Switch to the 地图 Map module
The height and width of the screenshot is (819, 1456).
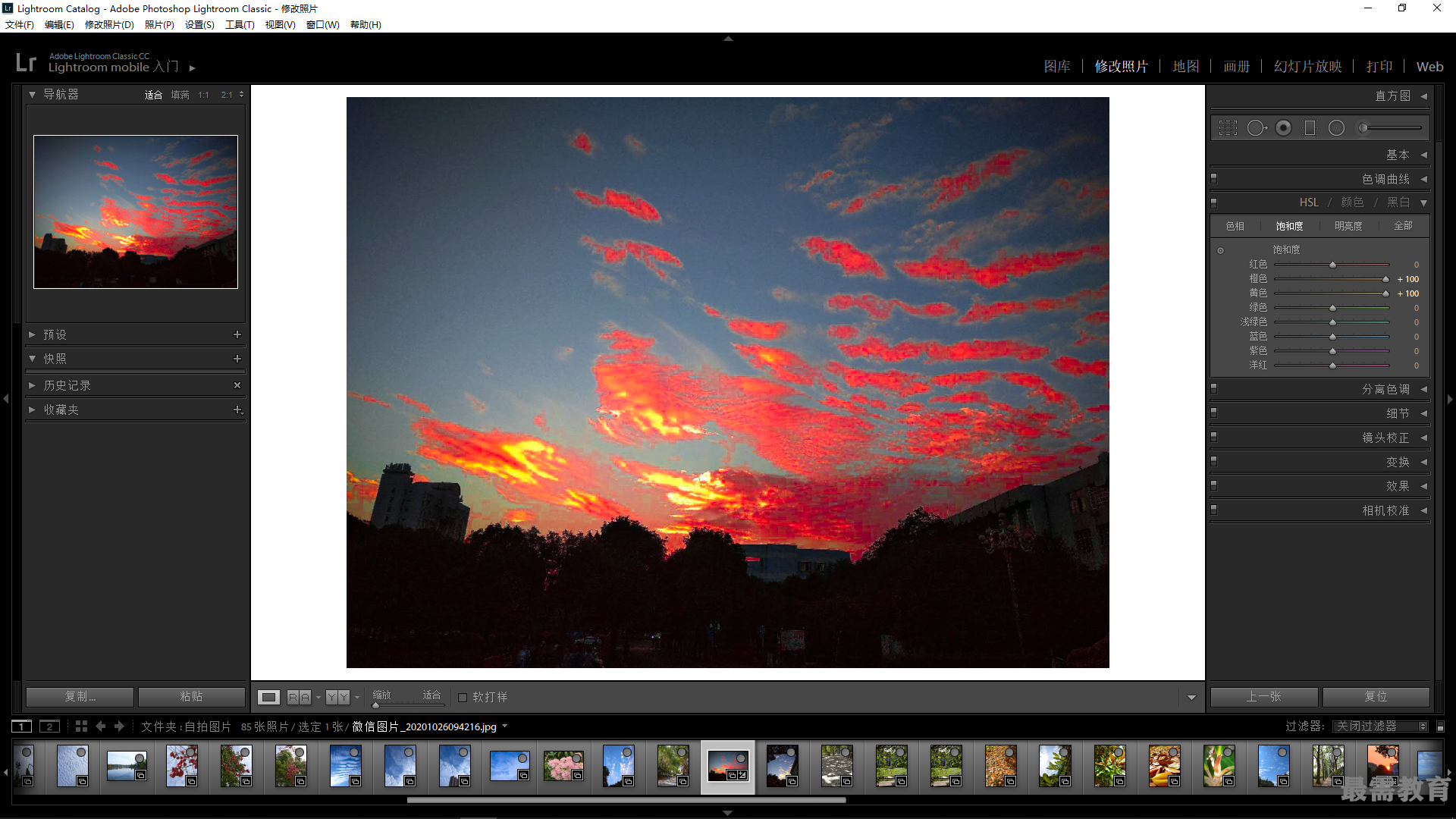pos(1186,67)
